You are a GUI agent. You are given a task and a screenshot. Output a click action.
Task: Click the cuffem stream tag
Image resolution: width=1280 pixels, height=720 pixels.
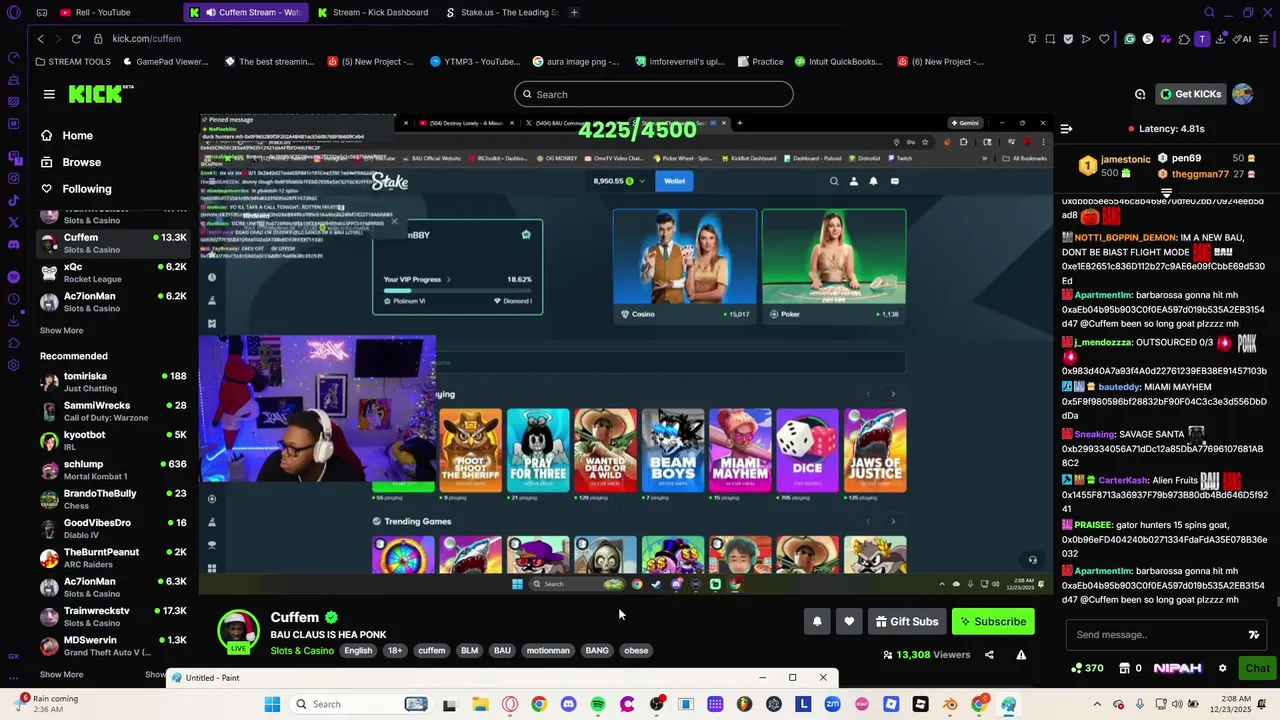click(x=432, y=650)
